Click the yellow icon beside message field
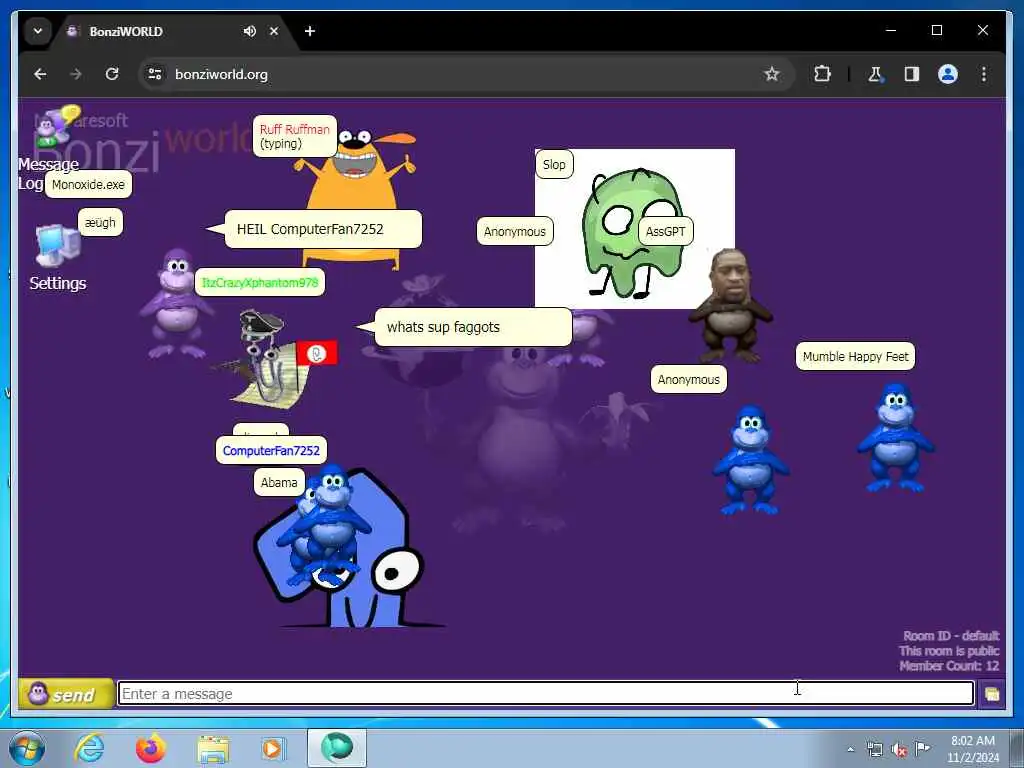 pos(991,694)
